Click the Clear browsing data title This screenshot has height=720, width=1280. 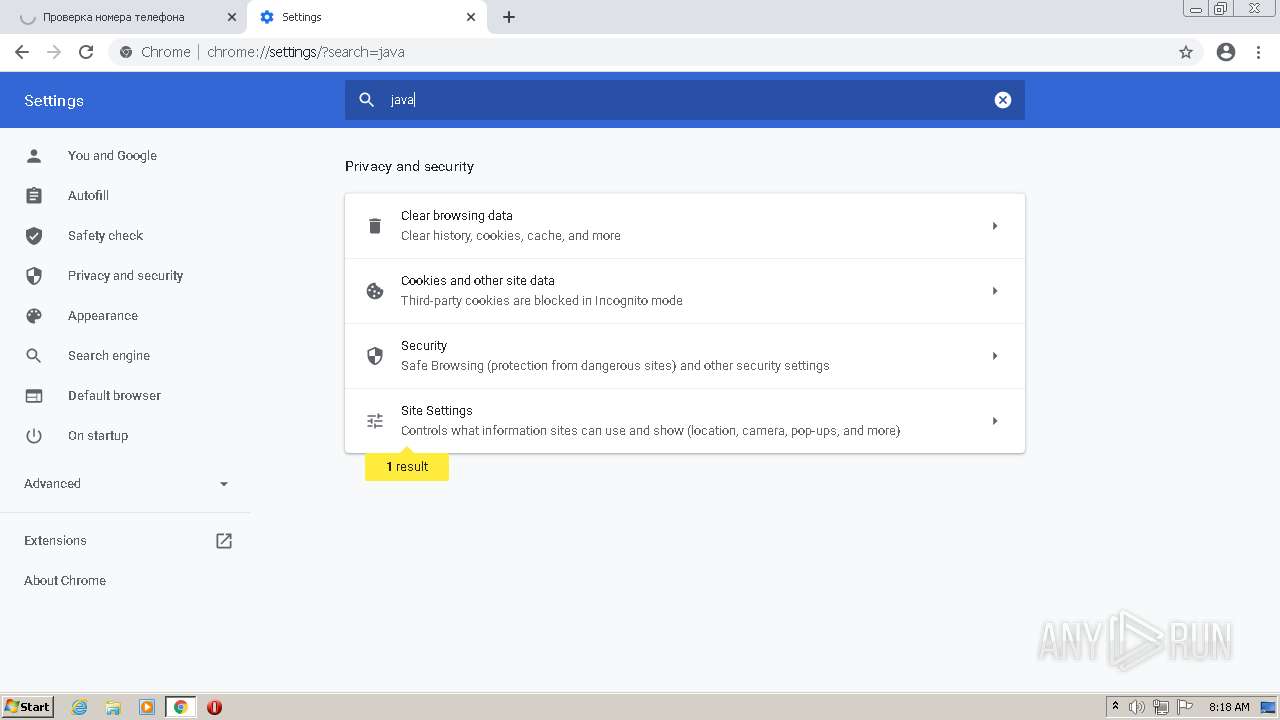457,216
